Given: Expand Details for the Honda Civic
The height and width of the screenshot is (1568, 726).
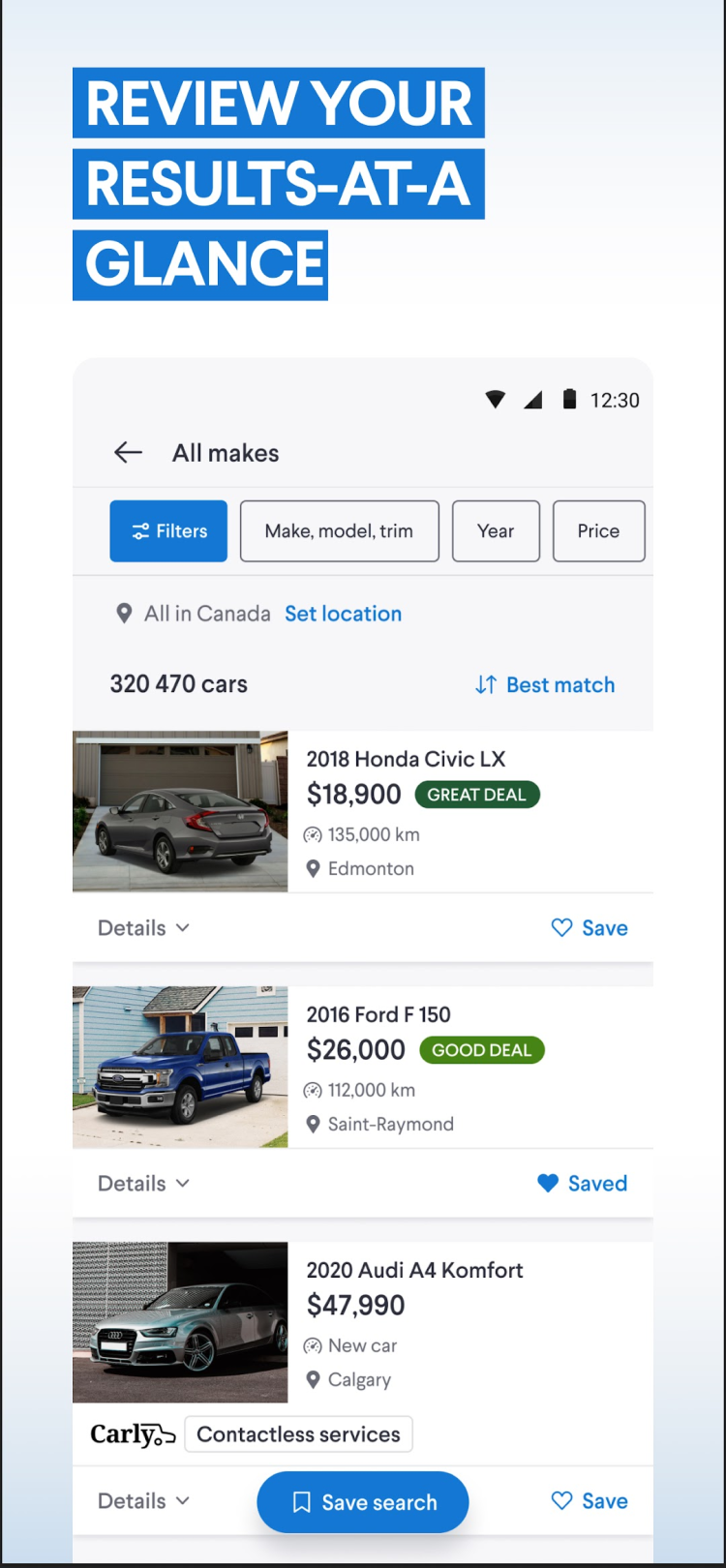Looking at the screenshot, I should (x=143, y=928).
